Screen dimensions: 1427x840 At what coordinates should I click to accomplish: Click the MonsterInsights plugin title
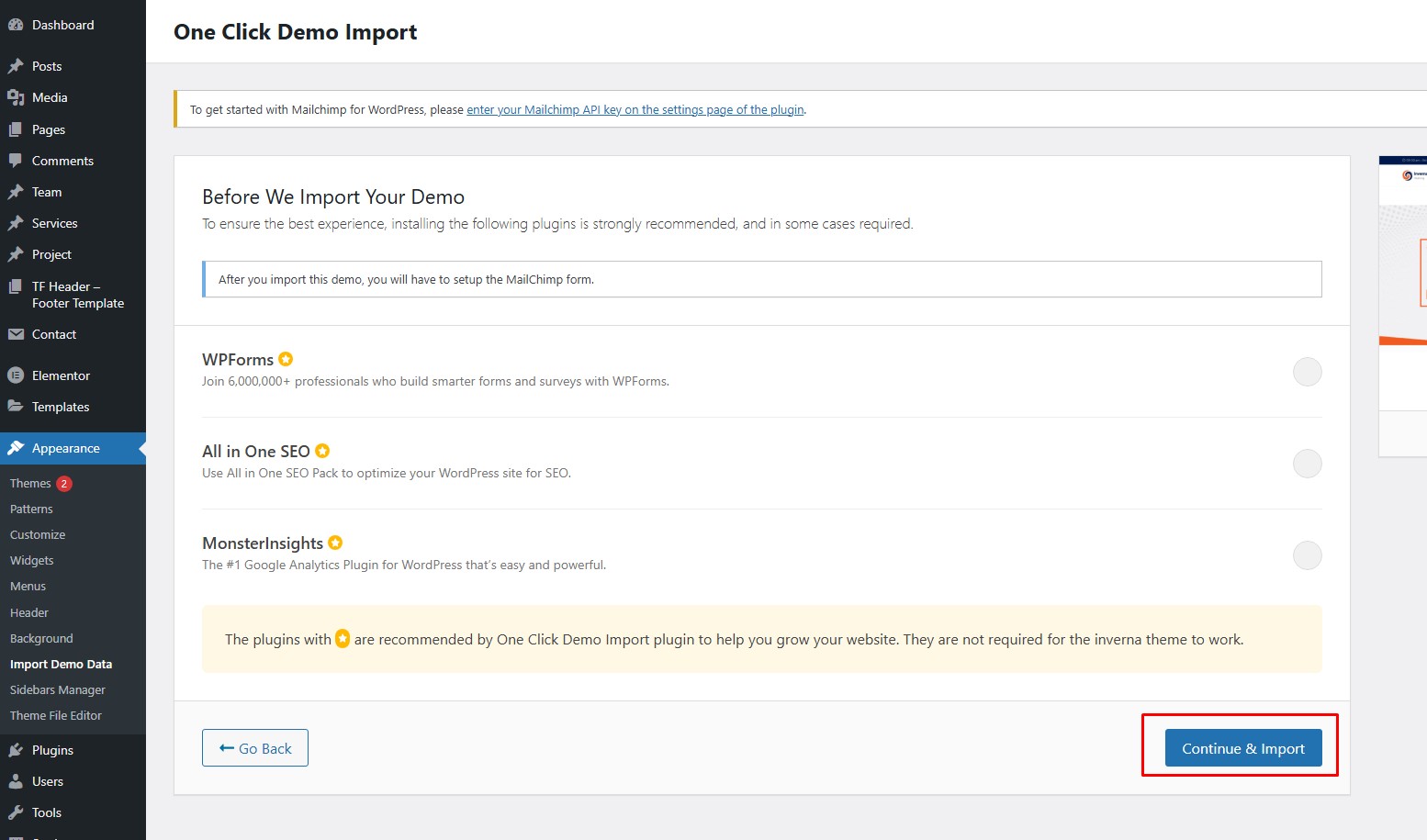263,543
